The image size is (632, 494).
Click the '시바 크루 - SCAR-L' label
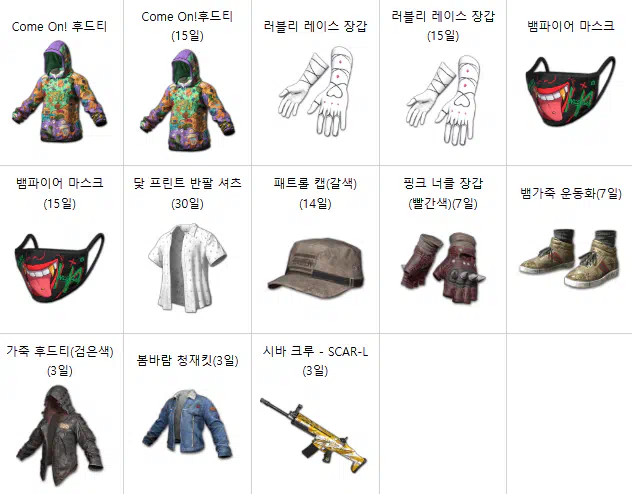(x=315, y=352)
